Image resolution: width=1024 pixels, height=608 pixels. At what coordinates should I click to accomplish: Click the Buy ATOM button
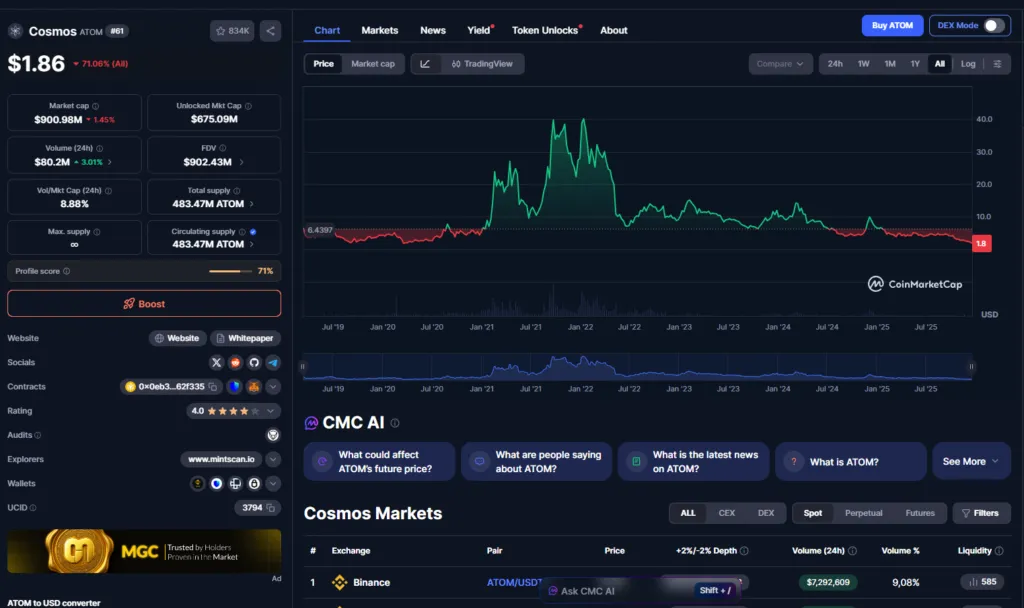point(892,25)
